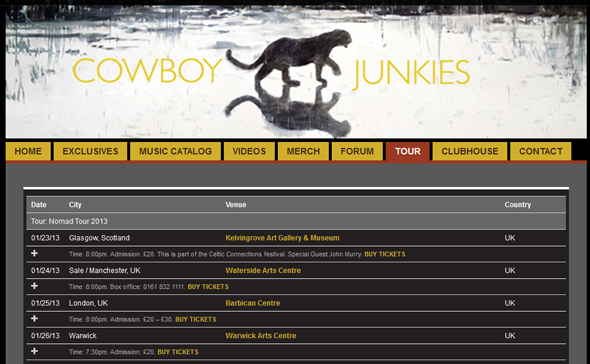Open the Waterside Arts Centre venue link
The image size is (590, 364).
point(263,270)
